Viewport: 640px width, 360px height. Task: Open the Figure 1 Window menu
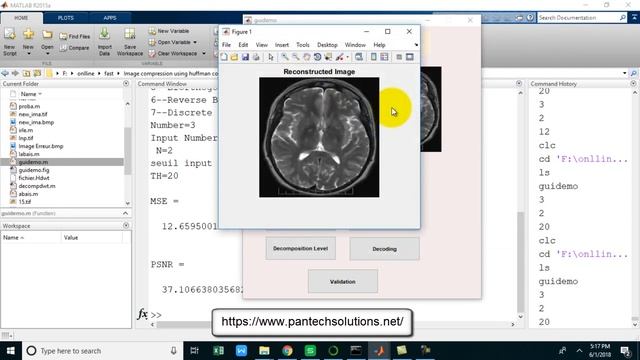[355, 45]
